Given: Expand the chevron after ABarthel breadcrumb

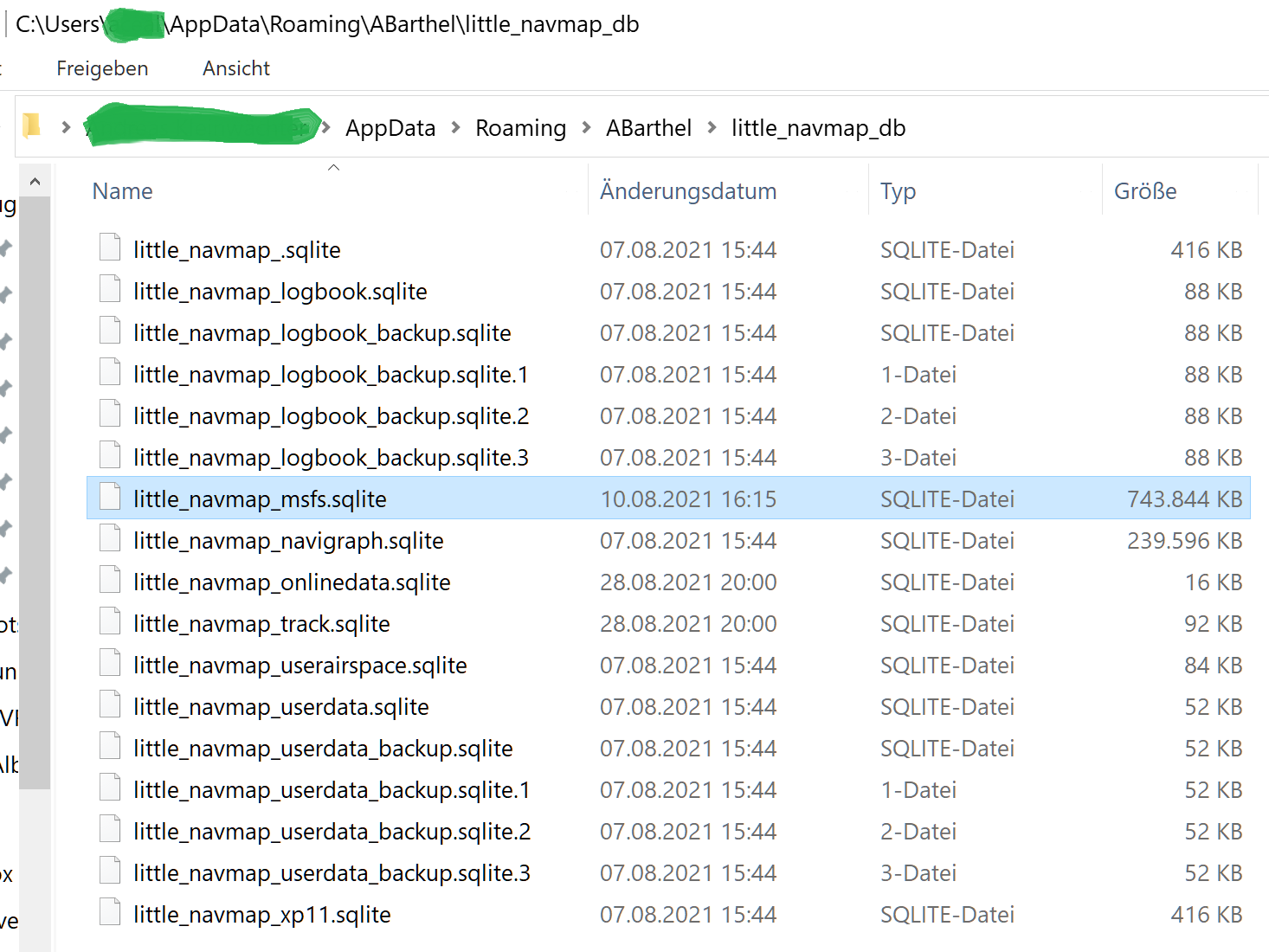Looking at the screenshot, I should coord(712,128).
